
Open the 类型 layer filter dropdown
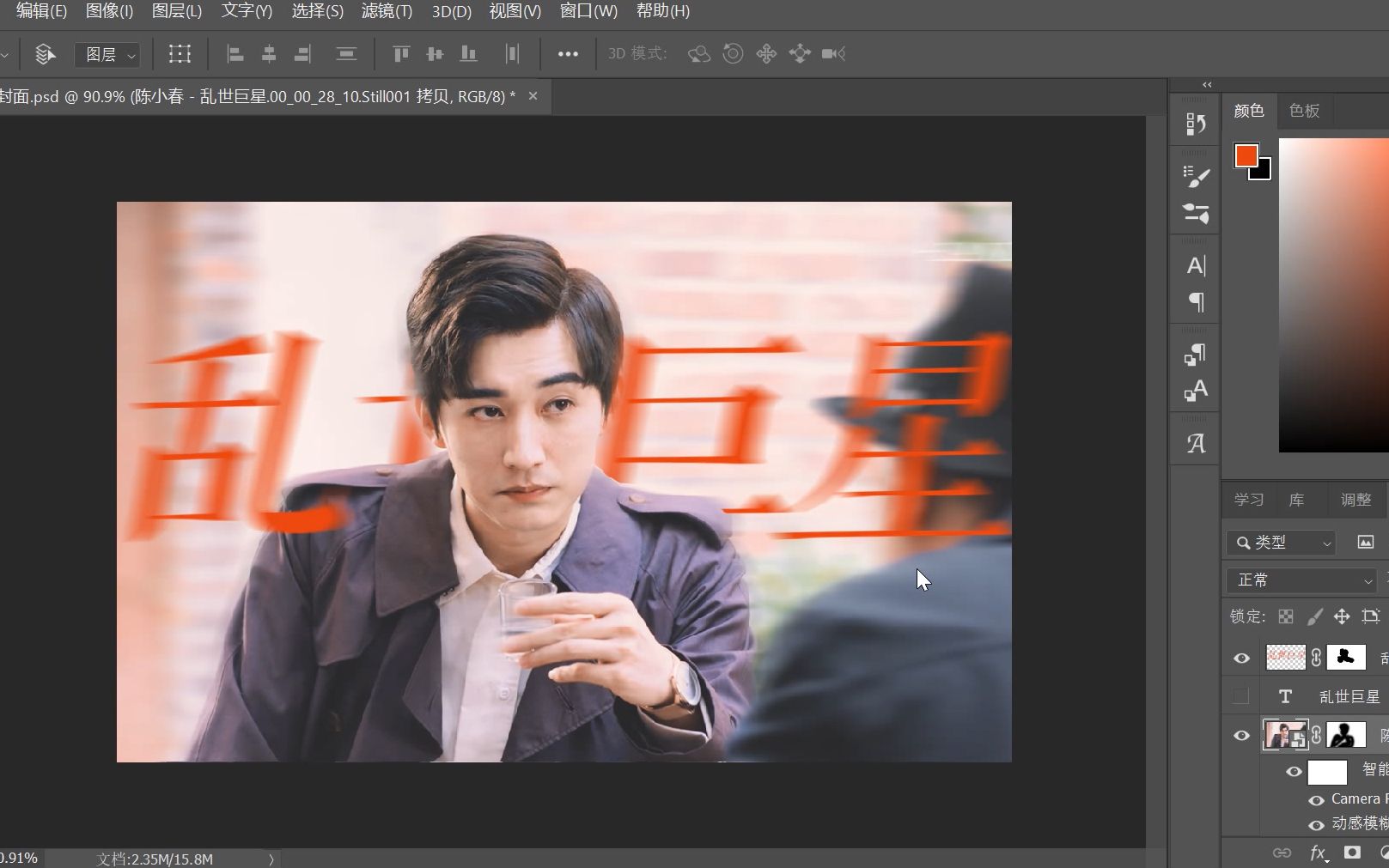[1281, 543]
